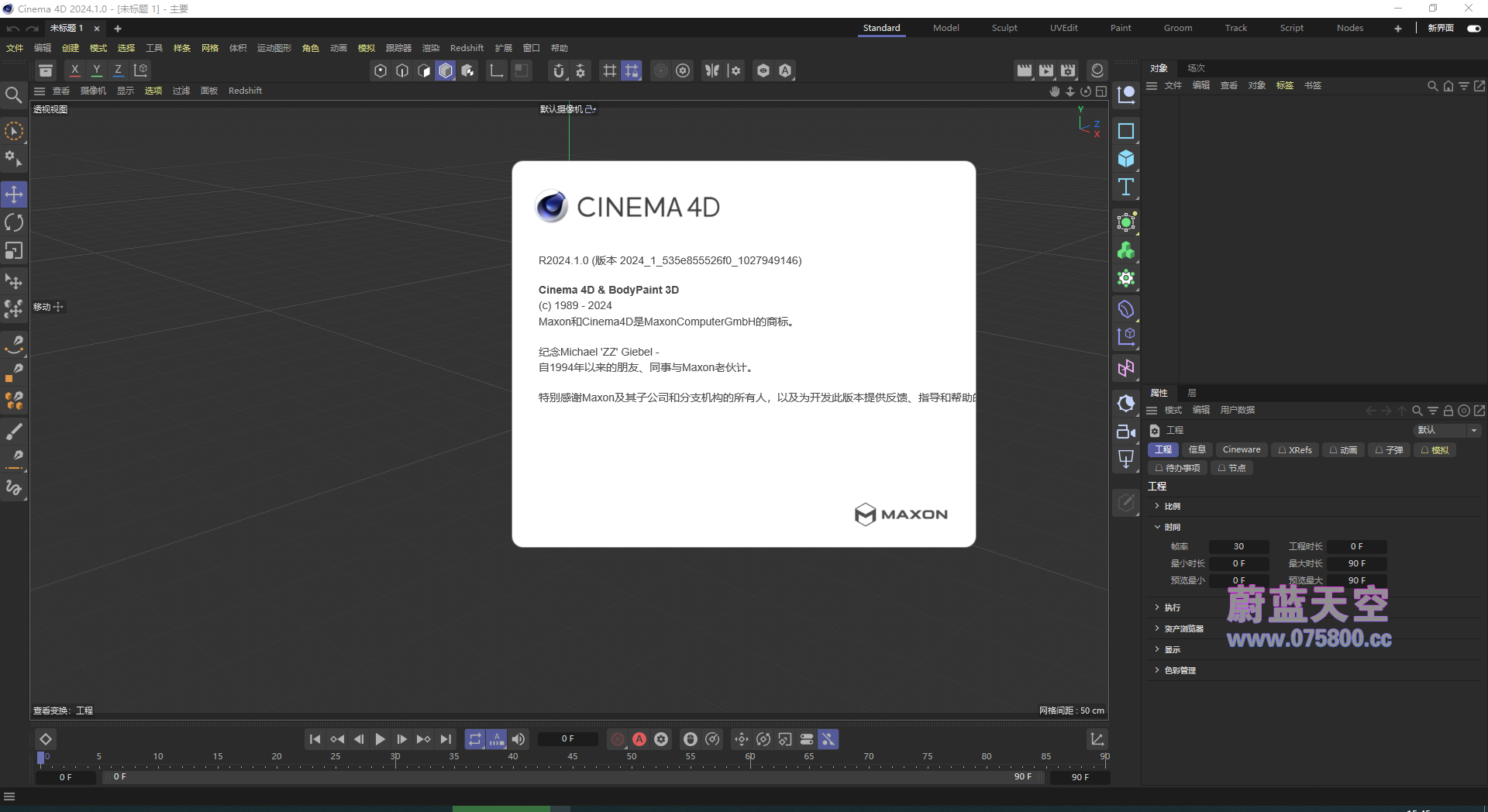Viewport: 1488px width, 812px height.
Task: Switch to the Sculpt layout tab
Action: 1004,28
